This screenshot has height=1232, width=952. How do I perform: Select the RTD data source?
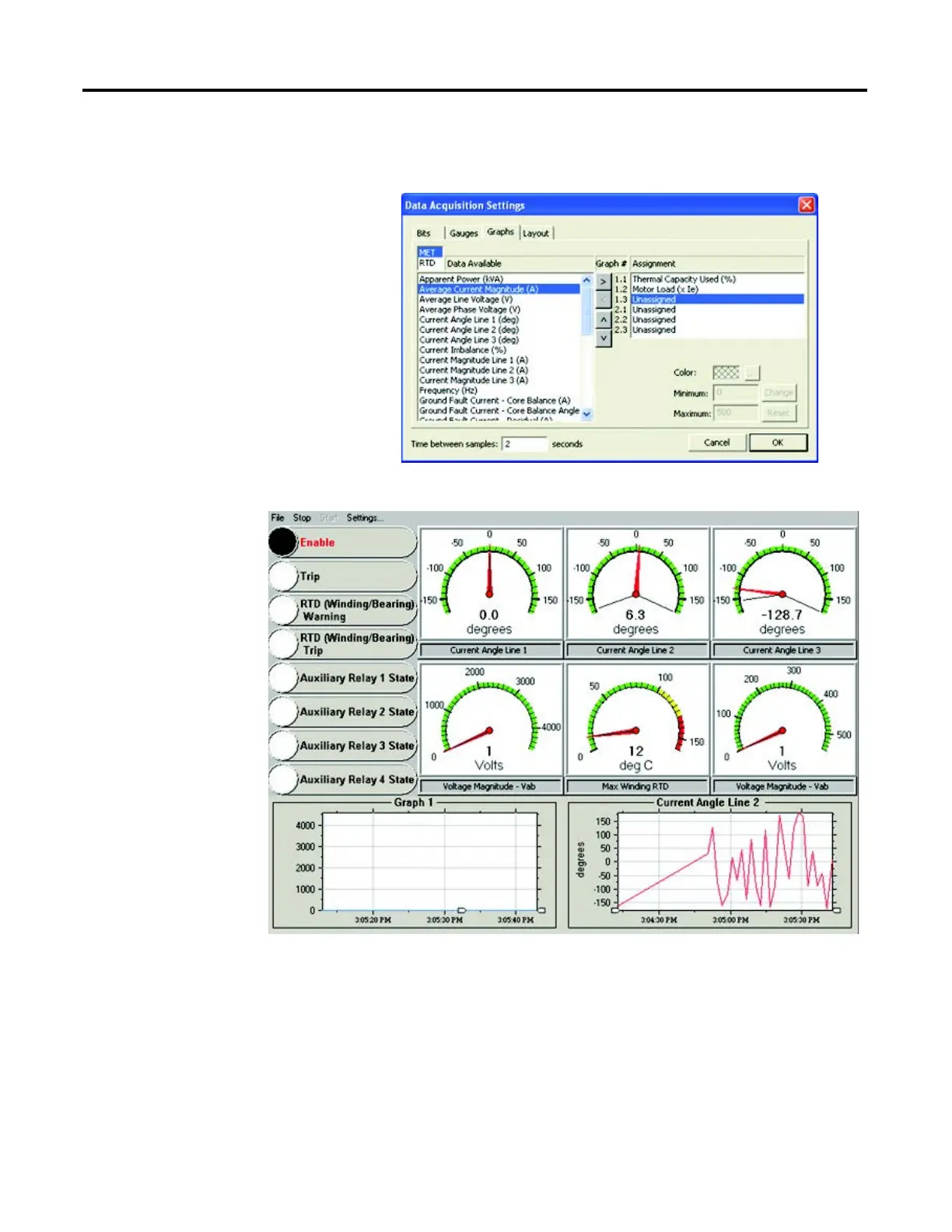(429, 263)
